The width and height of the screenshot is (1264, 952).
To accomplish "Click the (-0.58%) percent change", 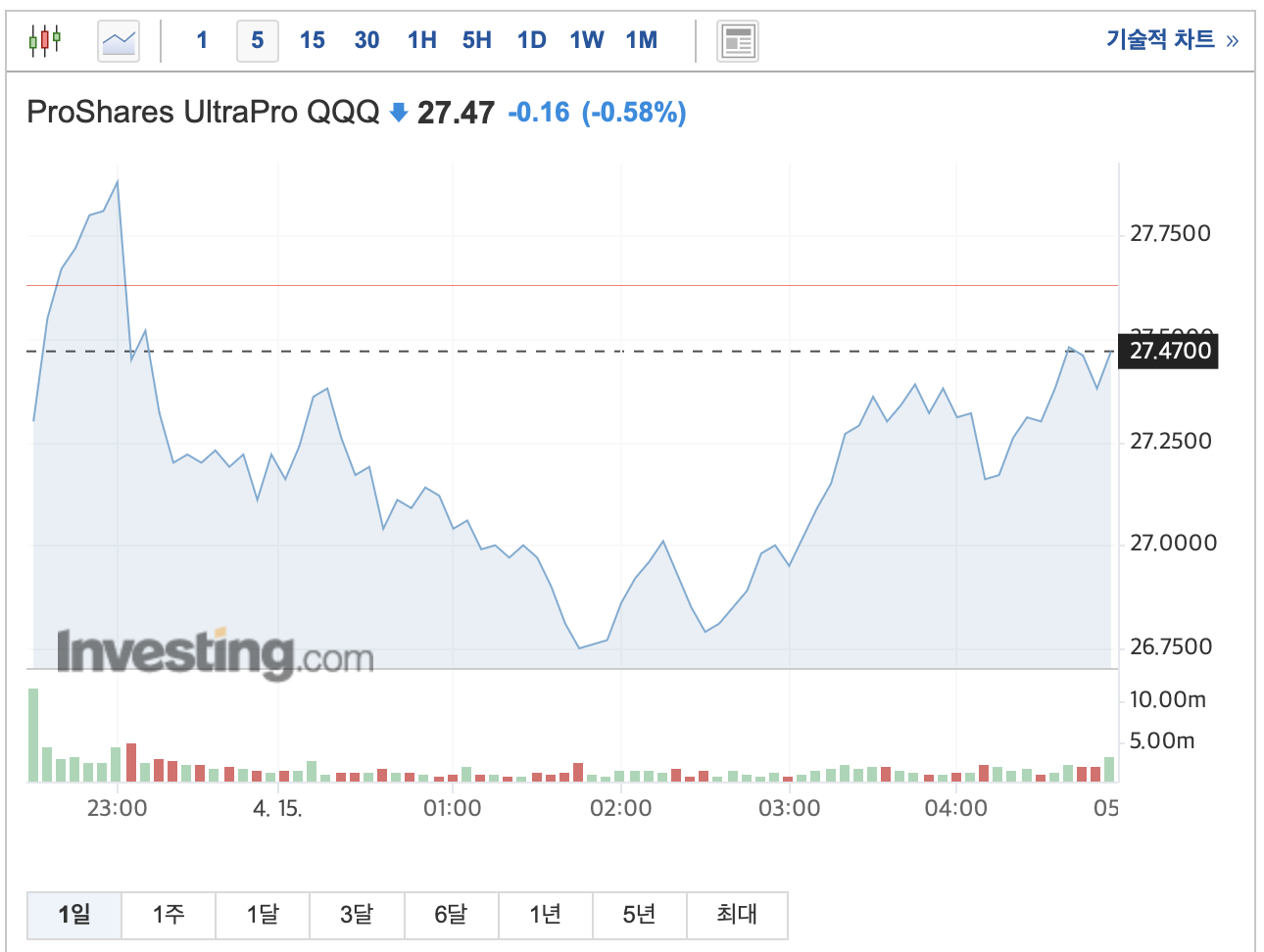I will click(634, 113).
